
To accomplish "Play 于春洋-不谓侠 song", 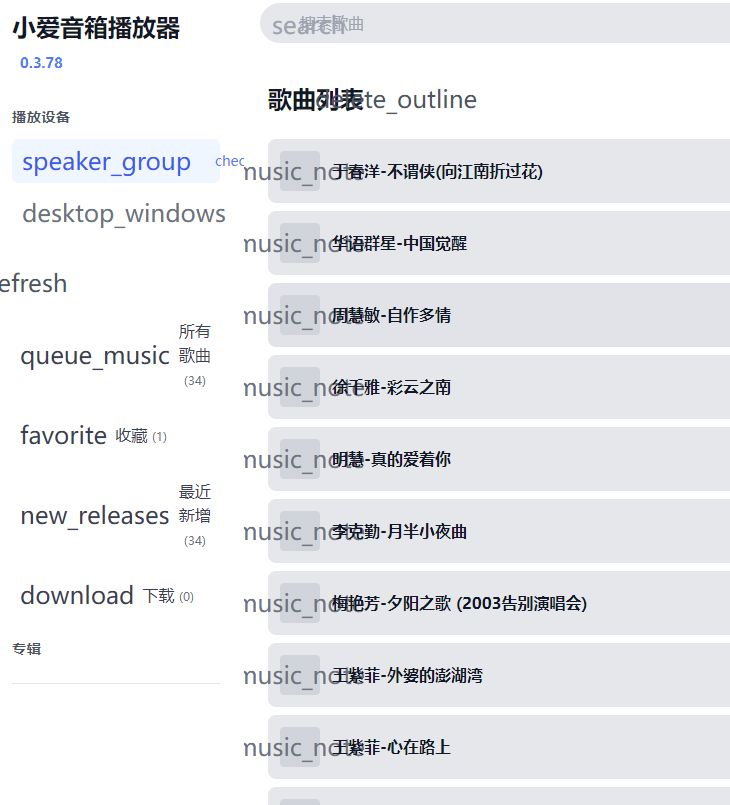I will click(x=438, y=172).
